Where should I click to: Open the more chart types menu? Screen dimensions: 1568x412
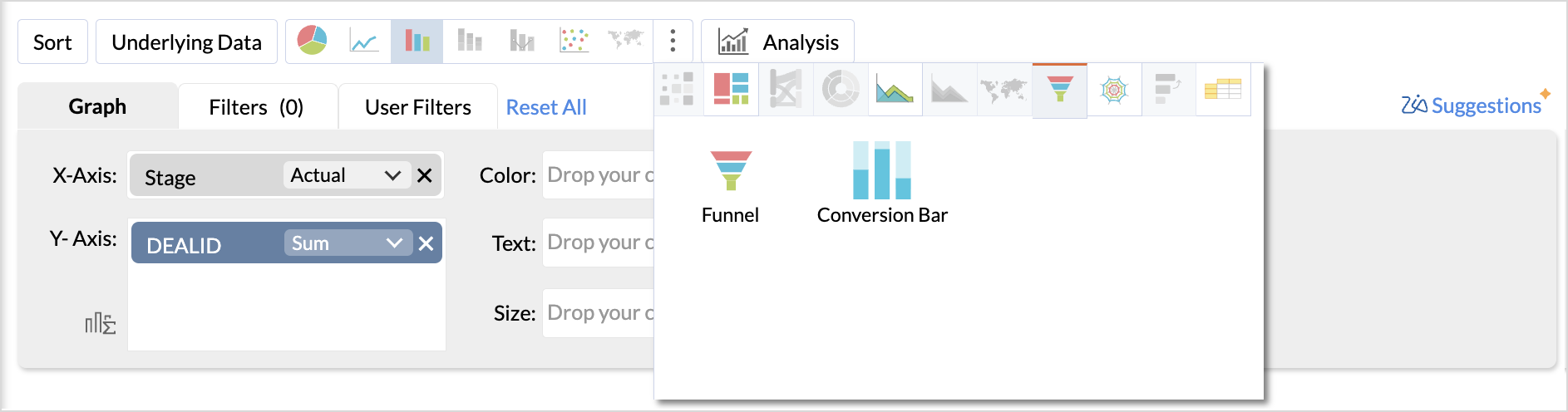tap(673, 41)
